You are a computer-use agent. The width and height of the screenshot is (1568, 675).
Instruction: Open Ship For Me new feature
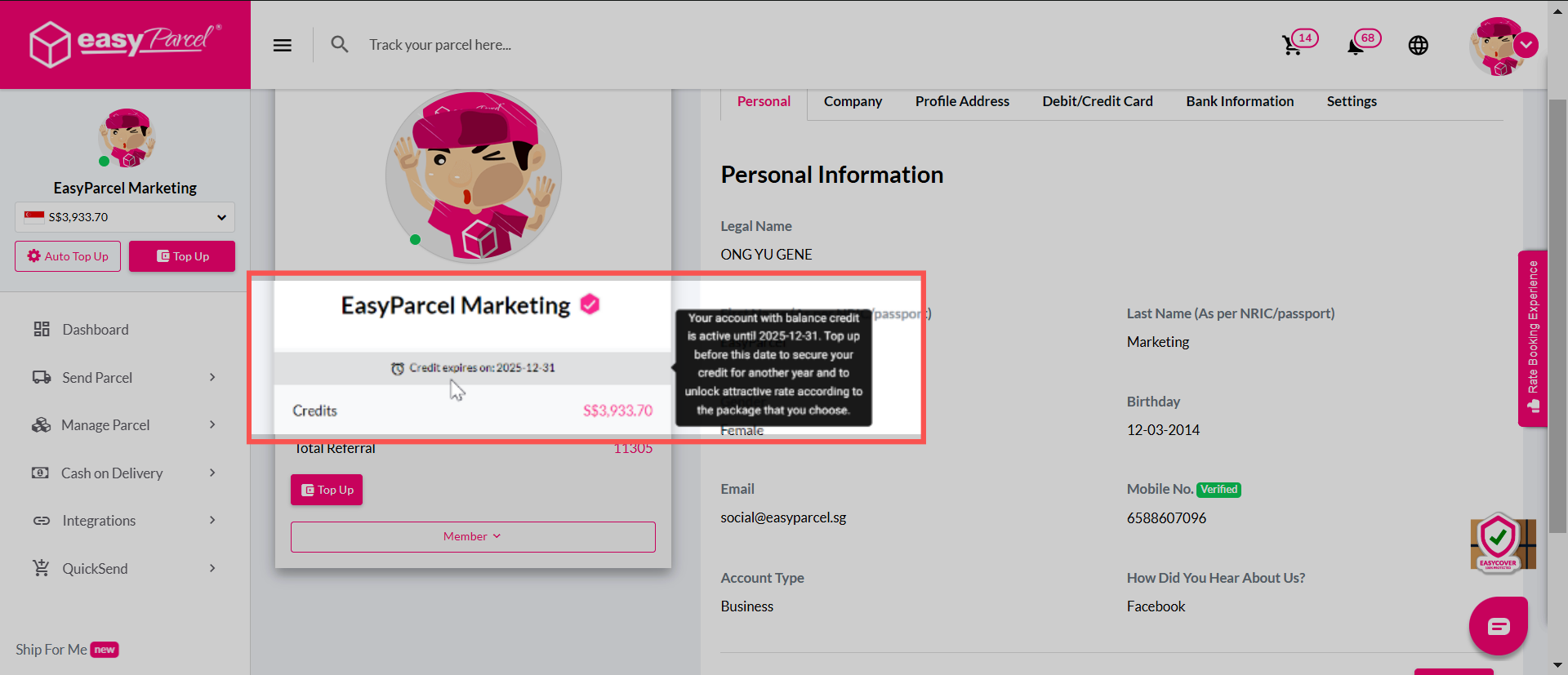67,650
